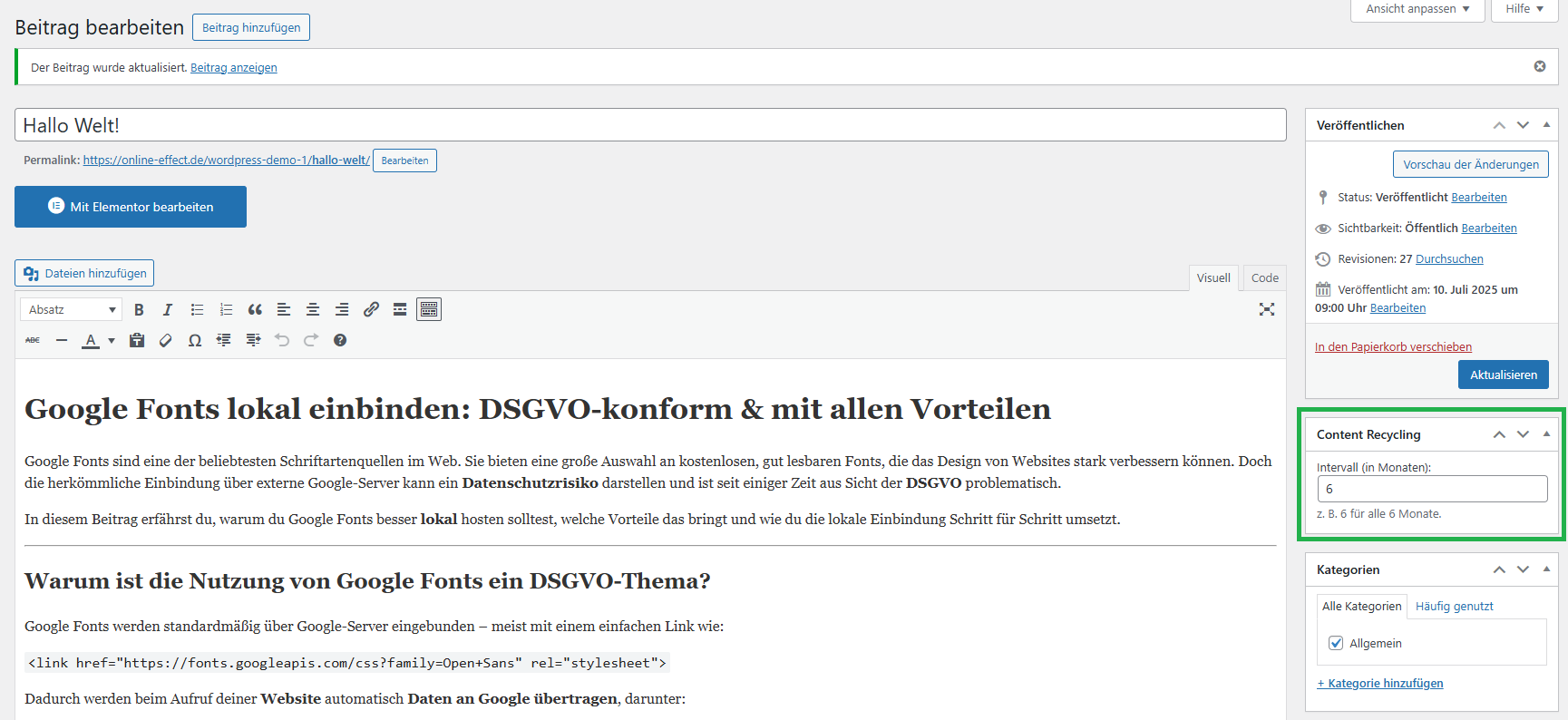Collapse the Veröffentlichen panel
This screenshot has width=1568, height=720.
pyautogui.click(x=1546, y=125)
